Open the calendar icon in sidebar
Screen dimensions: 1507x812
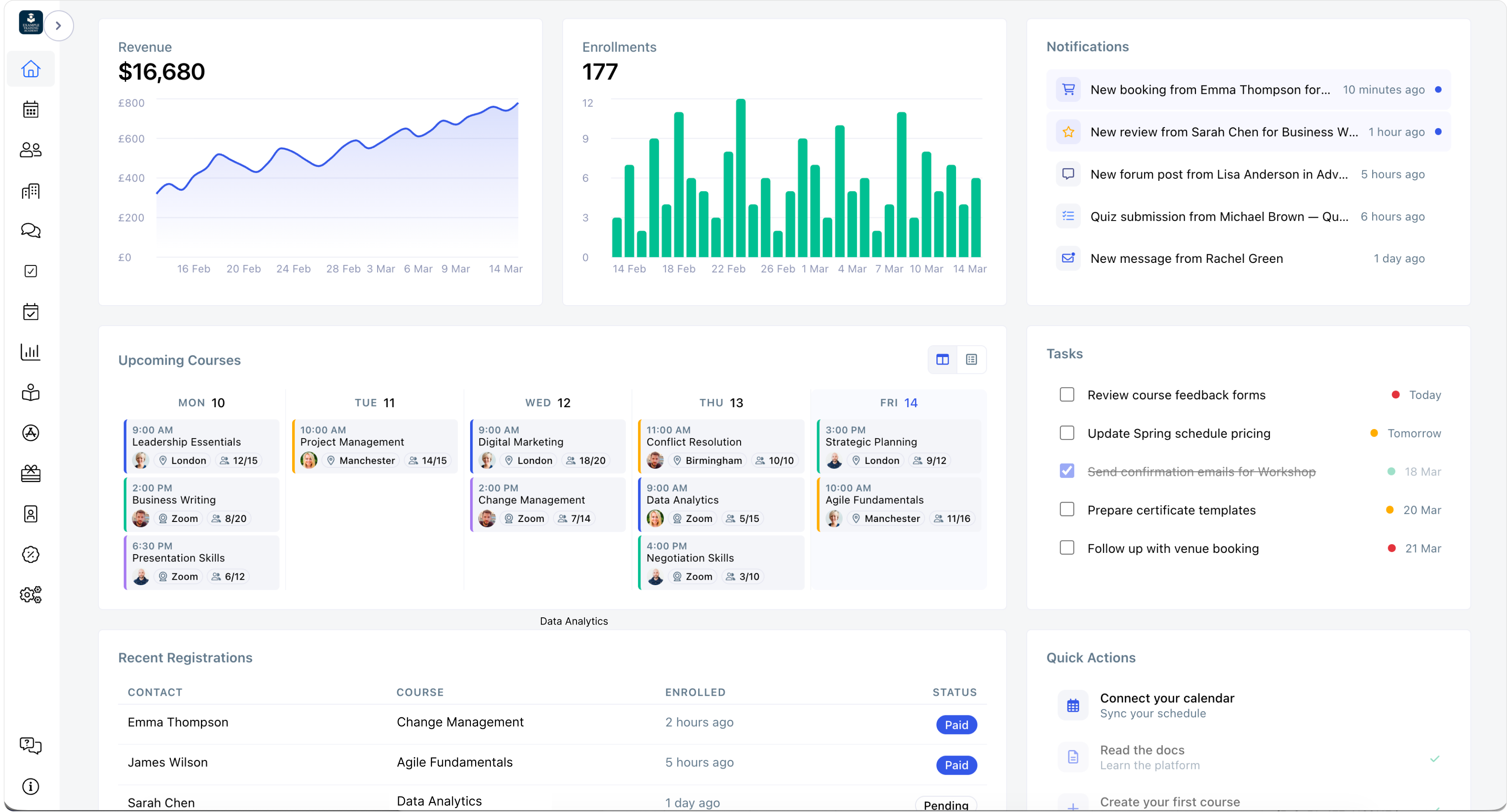31,109
